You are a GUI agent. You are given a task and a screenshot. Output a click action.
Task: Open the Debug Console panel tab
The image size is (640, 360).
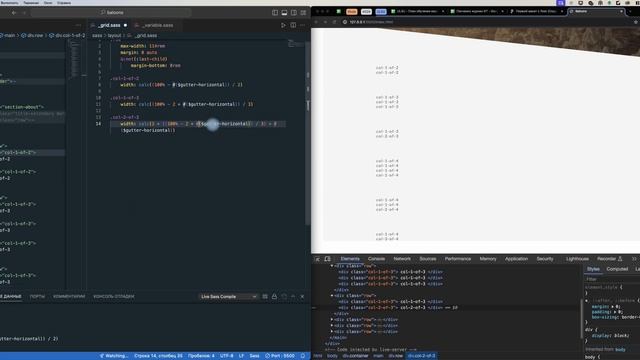[x=113, y=297]
